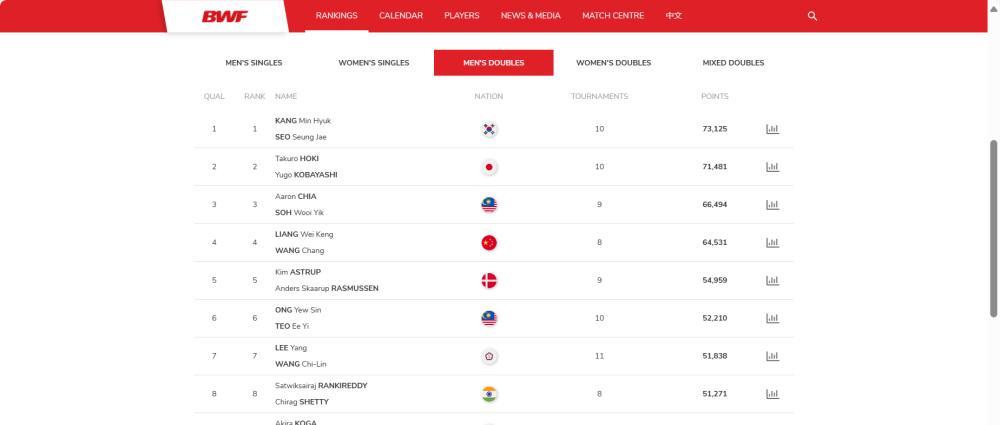Open stats chart for Hoki/Kobayashi pair
Image resolution: width=1000 pixels, height=425 pixels.
[772, 167]
